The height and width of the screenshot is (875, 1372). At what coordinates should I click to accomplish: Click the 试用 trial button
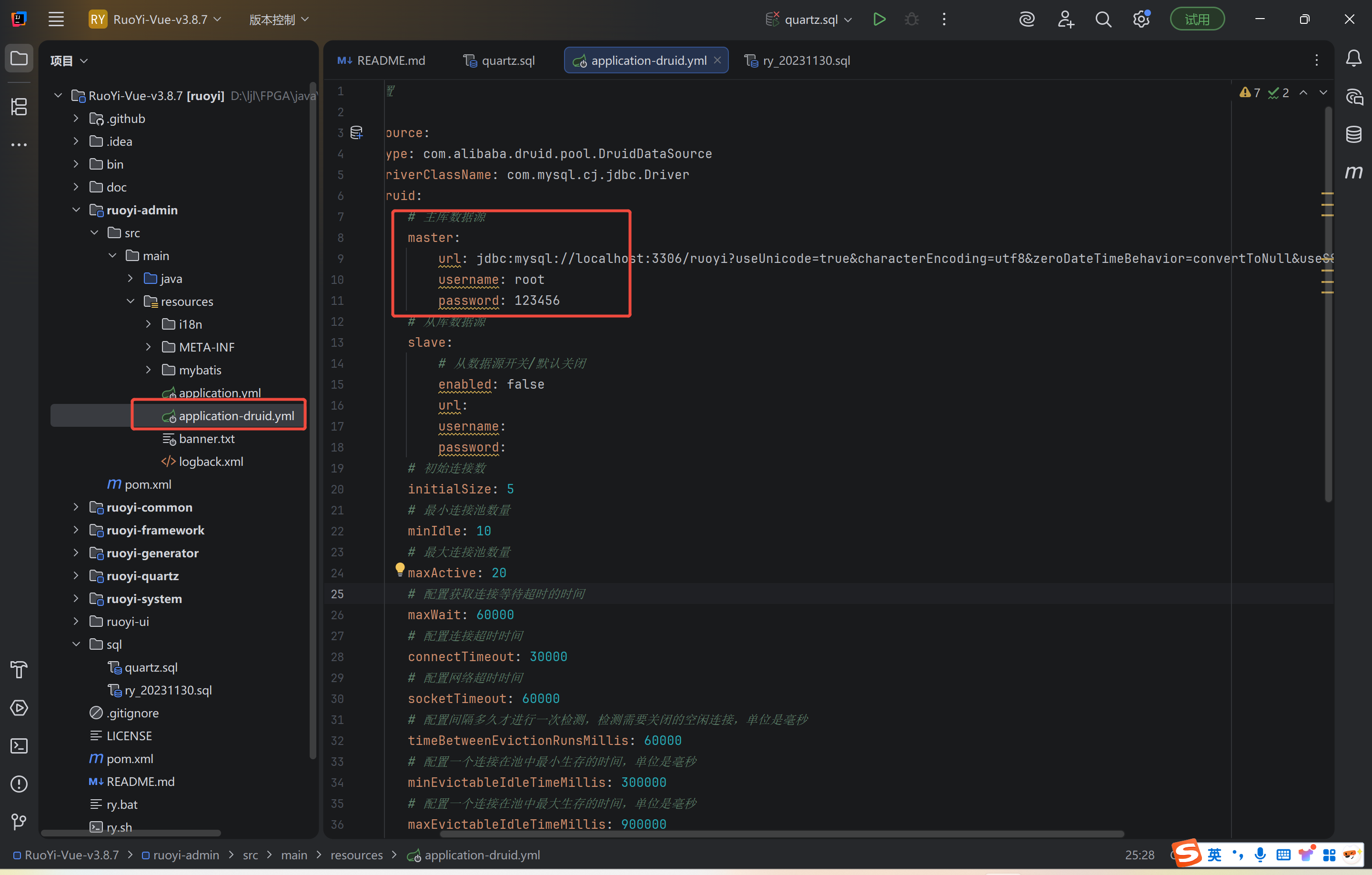click(x=1197, y=20)
